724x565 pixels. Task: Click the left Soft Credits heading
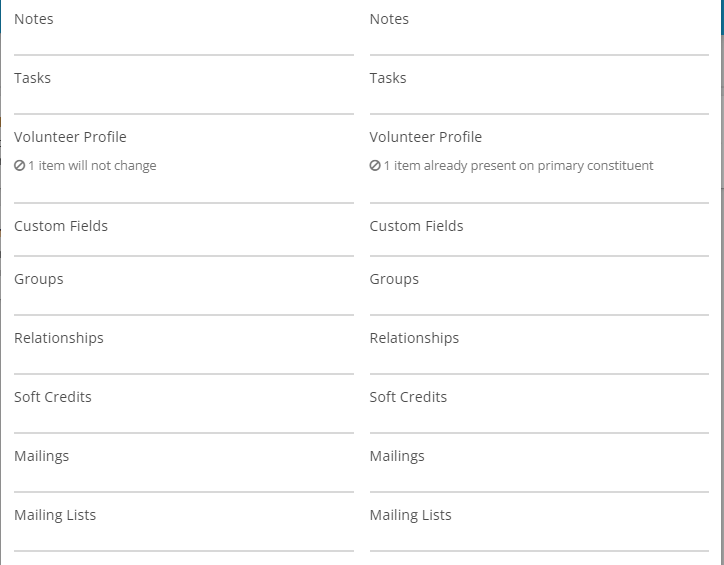click(x=53, y=397)
